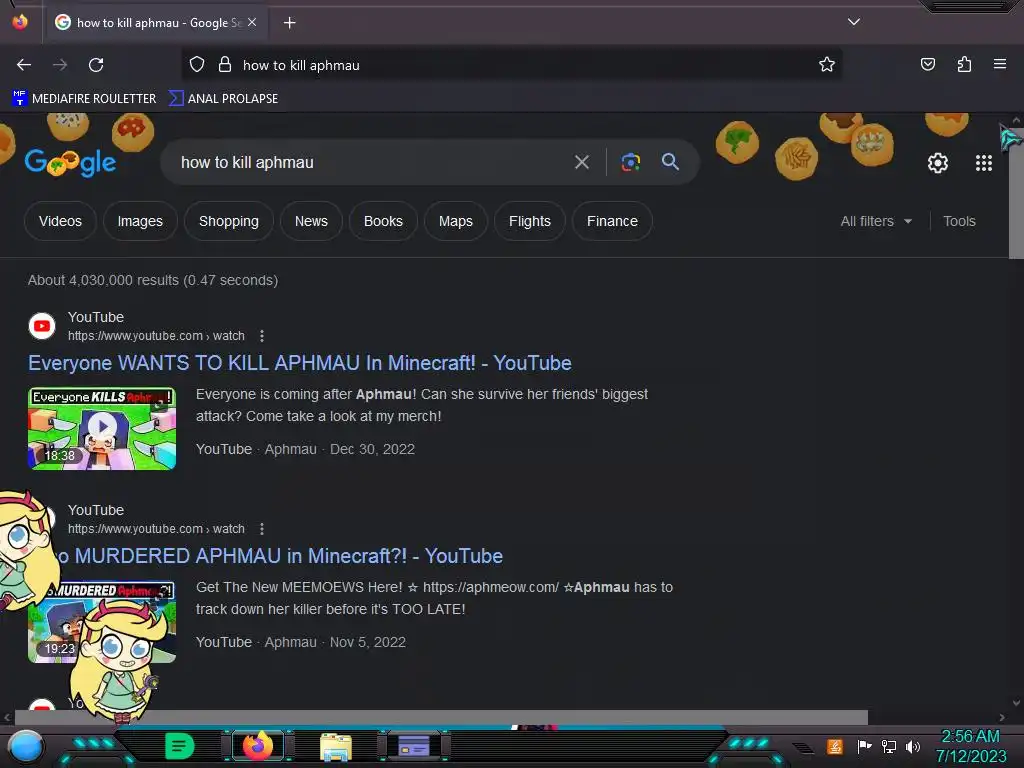Expand the All filters dropdown
Image resolution: width=1024 pixels, height=768 pixels.
876,221
